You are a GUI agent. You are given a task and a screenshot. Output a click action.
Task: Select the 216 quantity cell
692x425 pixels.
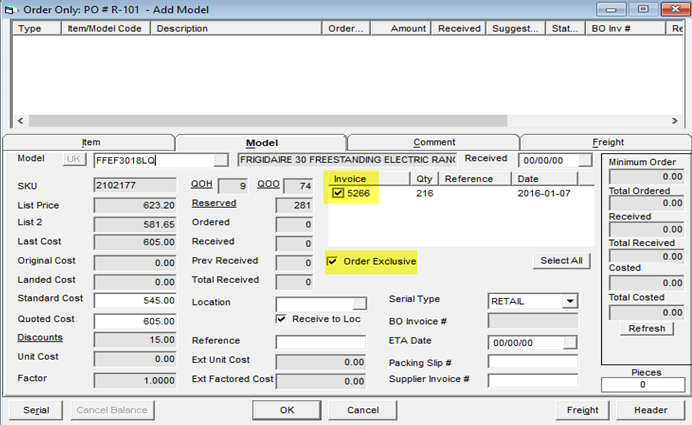(x=425, y=193)
